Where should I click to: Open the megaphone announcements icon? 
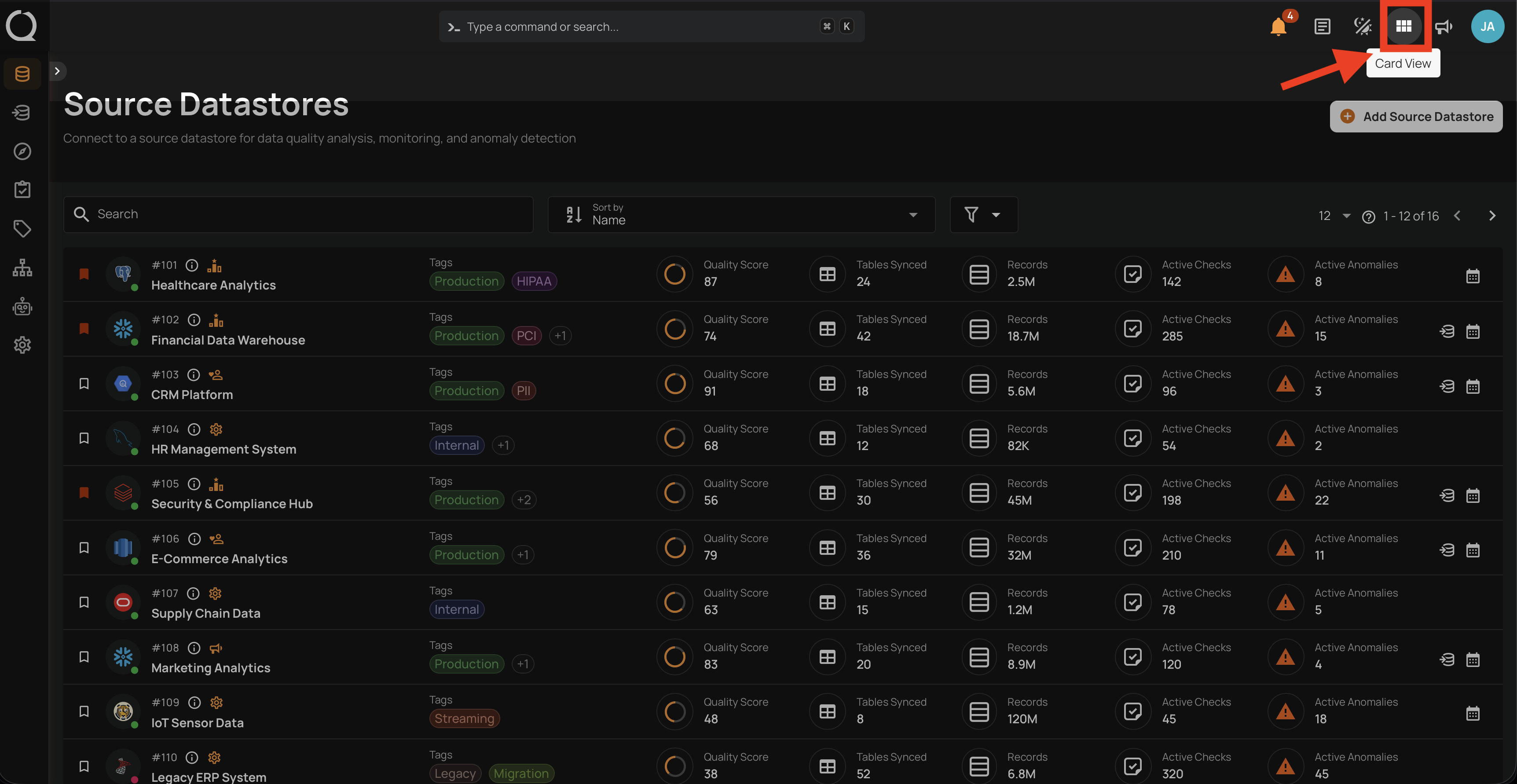pyautogui.click(x=1444, y=26)
